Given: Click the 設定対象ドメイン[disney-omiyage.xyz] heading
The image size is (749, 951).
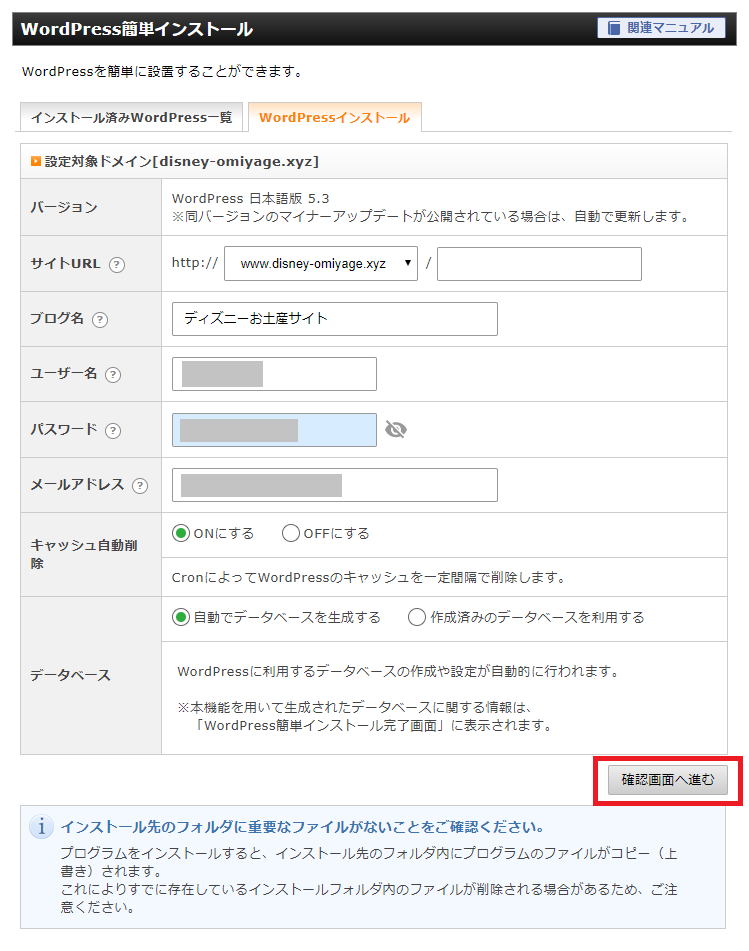Looking at the screenshot, I should (181, 161).
